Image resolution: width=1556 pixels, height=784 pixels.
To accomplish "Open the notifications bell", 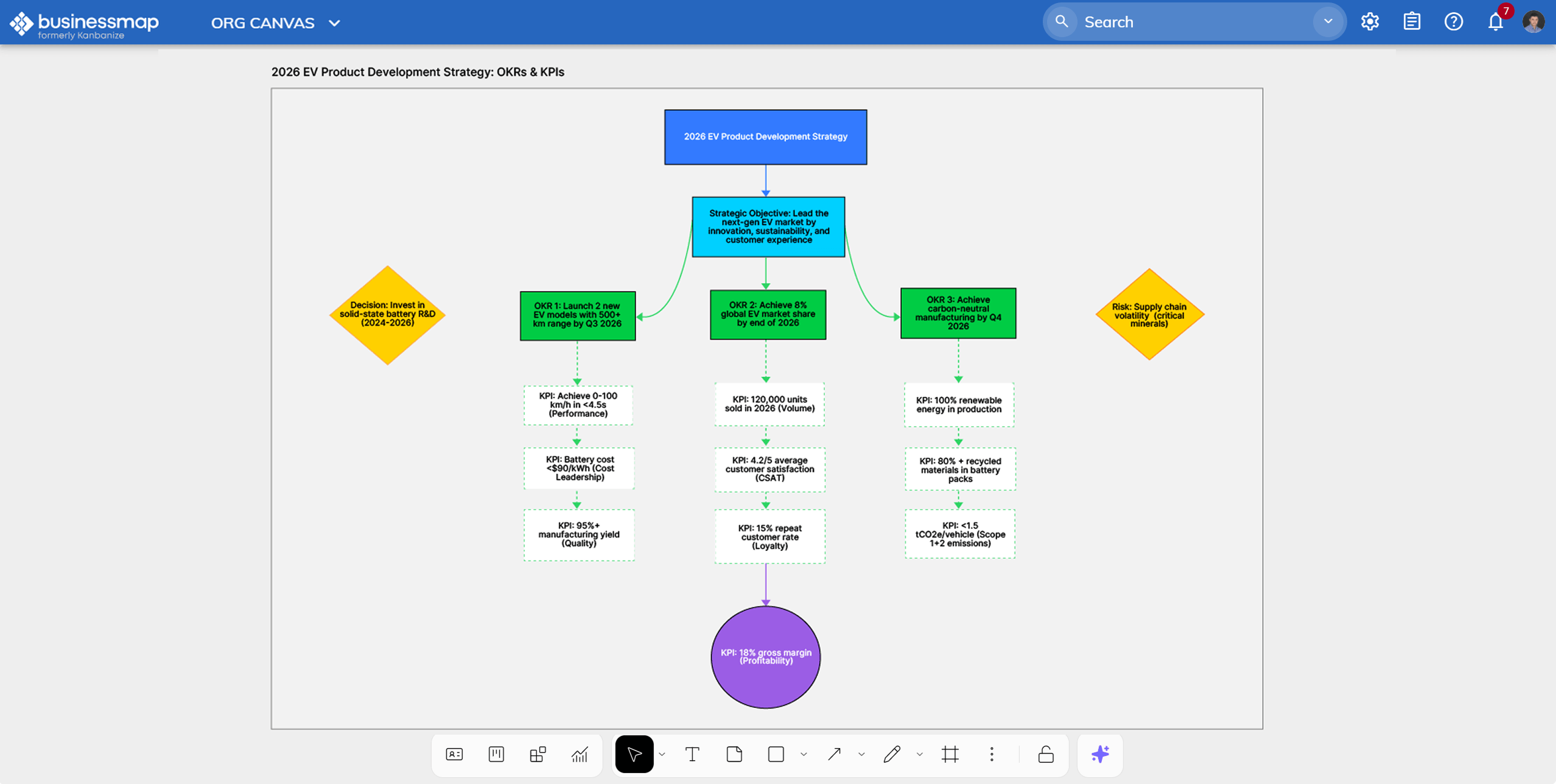I will click(x=1495, y=22).
